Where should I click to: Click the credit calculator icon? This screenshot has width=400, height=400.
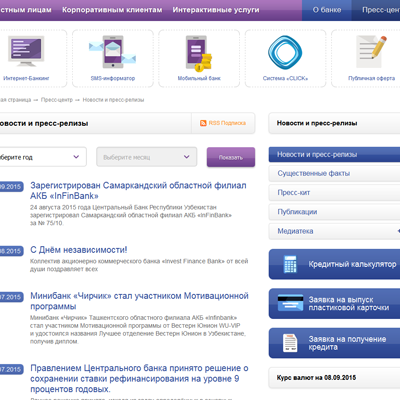[290, 264]
